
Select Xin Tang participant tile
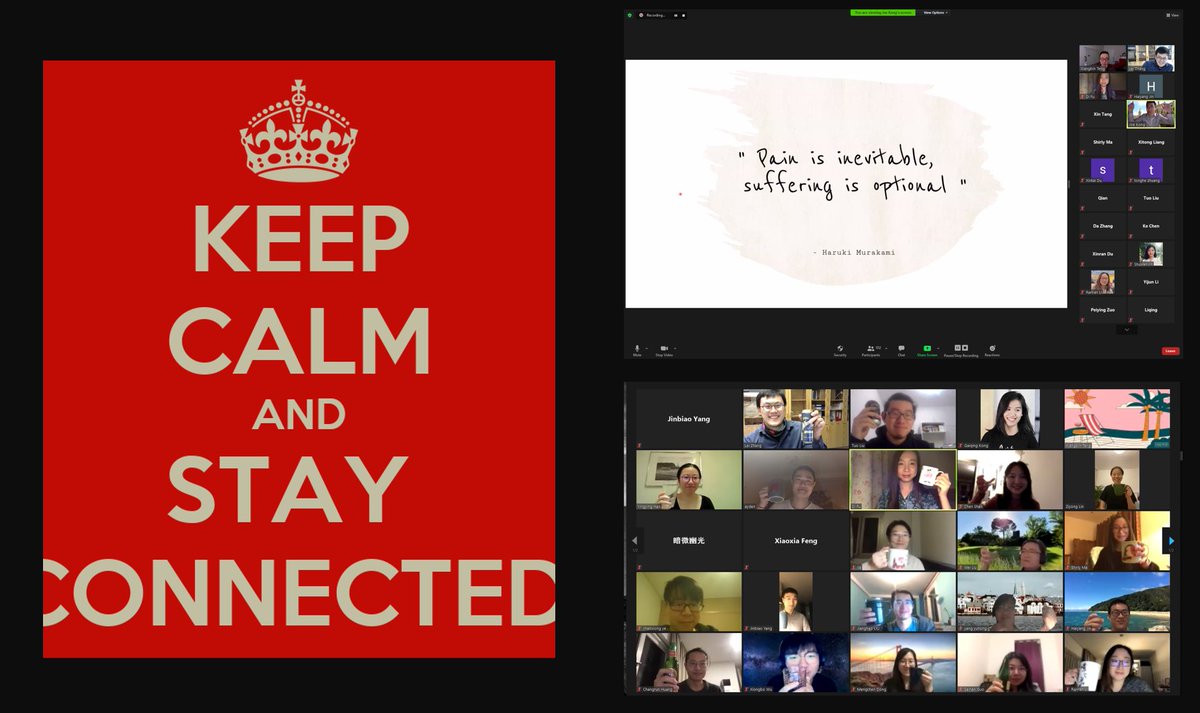tap(1102, 115)
